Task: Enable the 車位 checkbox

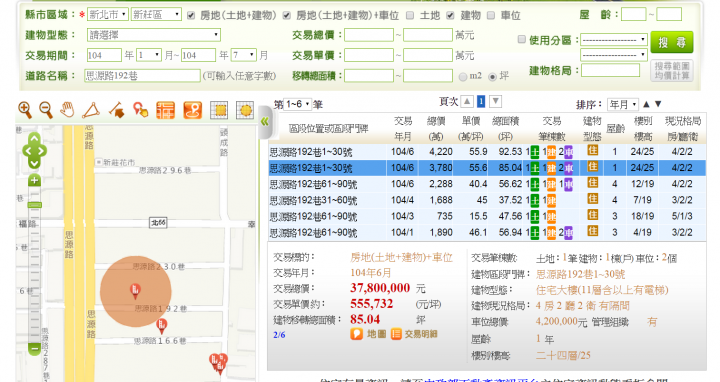Action: pyautogui.click(x=491, y=16)
